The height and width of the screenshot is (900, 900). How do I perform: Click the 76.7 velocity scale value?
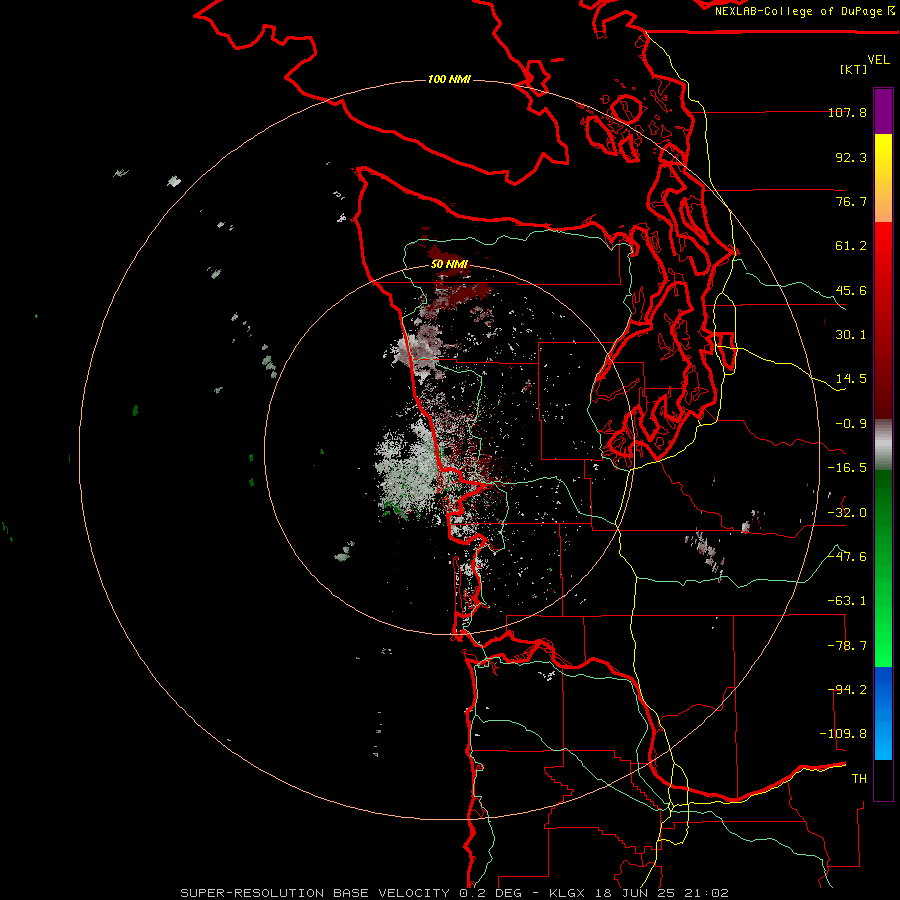click(x=851, y=201)
